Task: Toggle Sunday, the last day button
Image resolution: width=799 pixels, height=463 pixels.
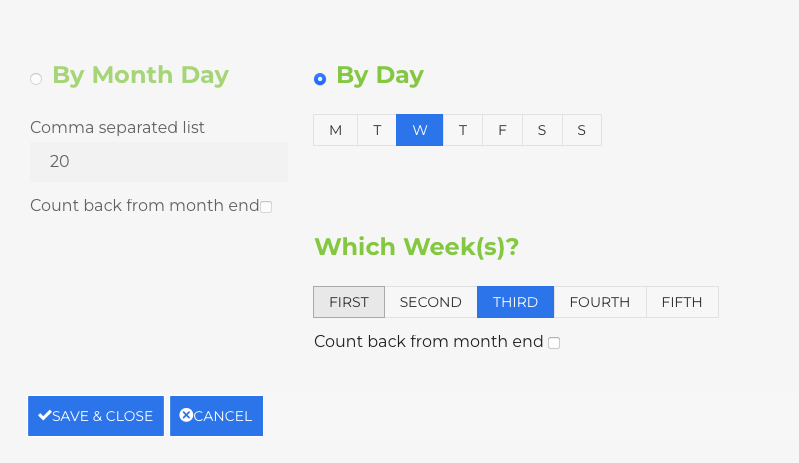Action: [582, 130]
